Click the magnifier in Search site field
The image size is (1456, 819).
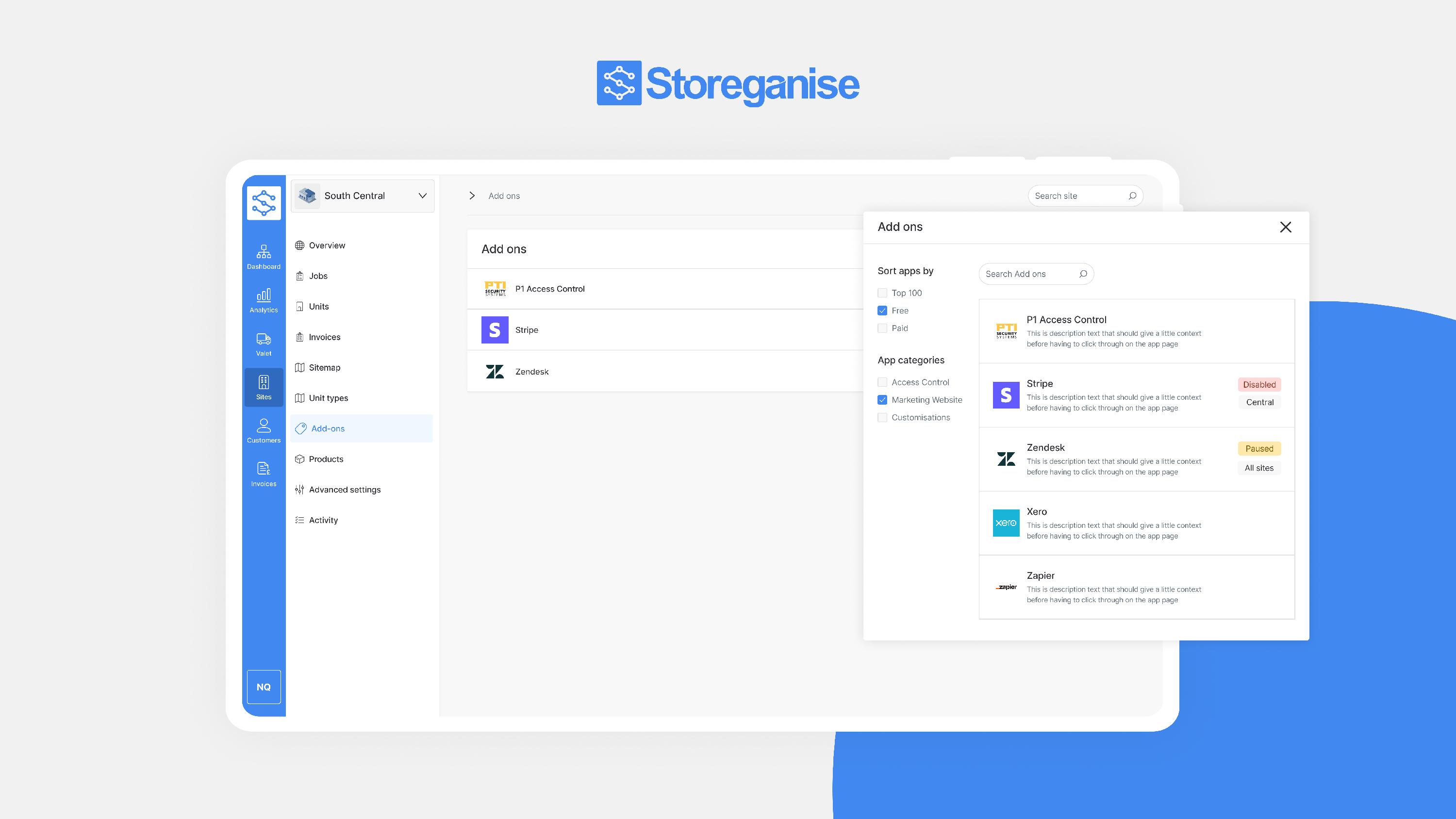1132,196
